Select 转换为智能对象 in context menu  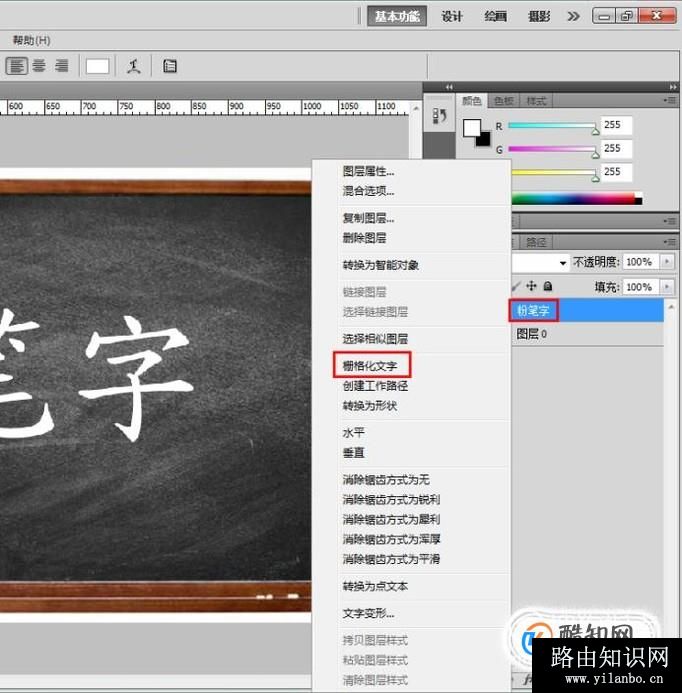[x=381, y=265]
